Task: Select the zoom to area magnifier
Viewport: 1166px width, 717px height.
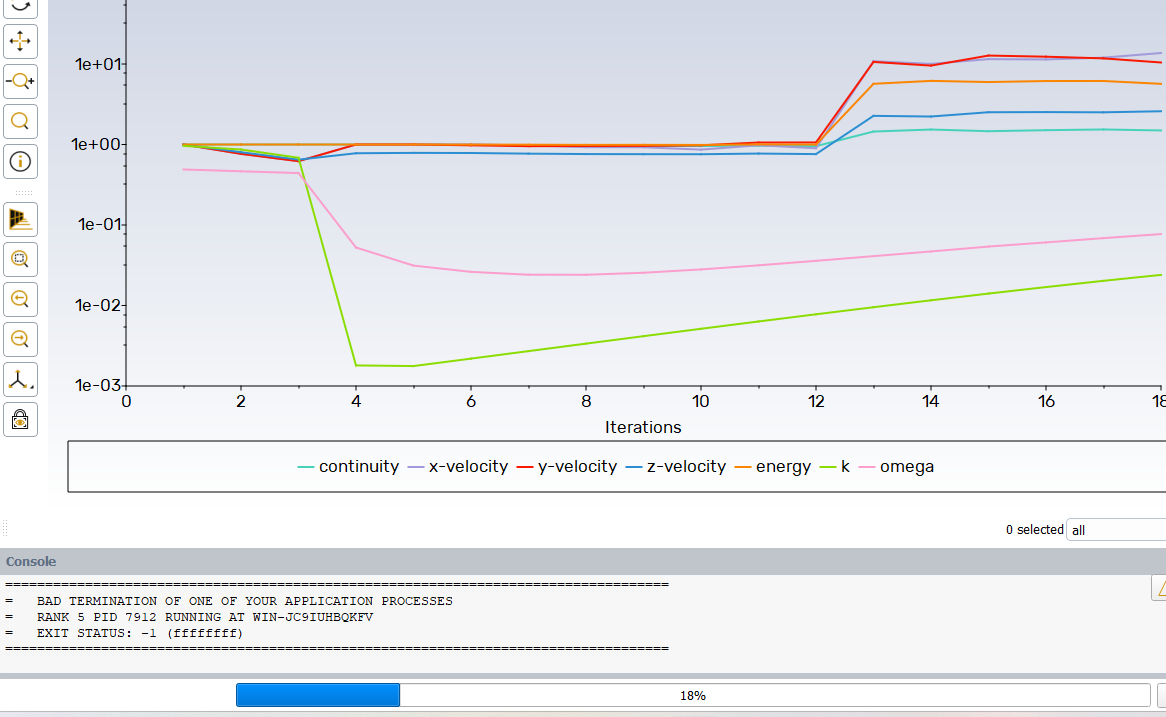Action: (20, 121)
